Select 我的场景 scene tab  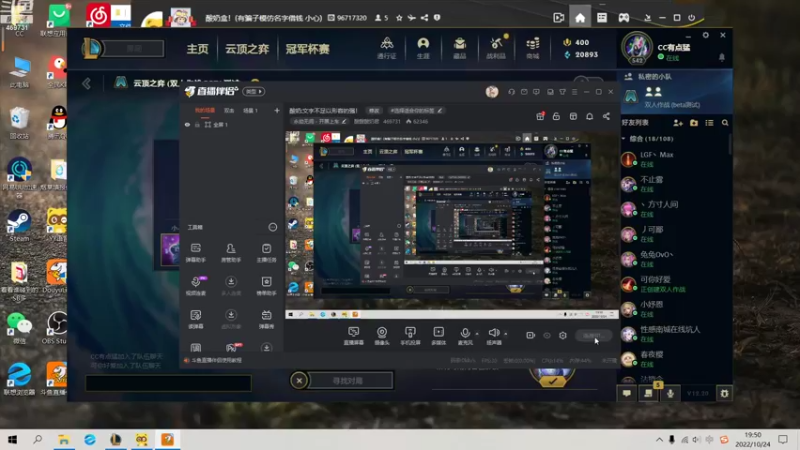pyautogui.click(x=205, y=110)
